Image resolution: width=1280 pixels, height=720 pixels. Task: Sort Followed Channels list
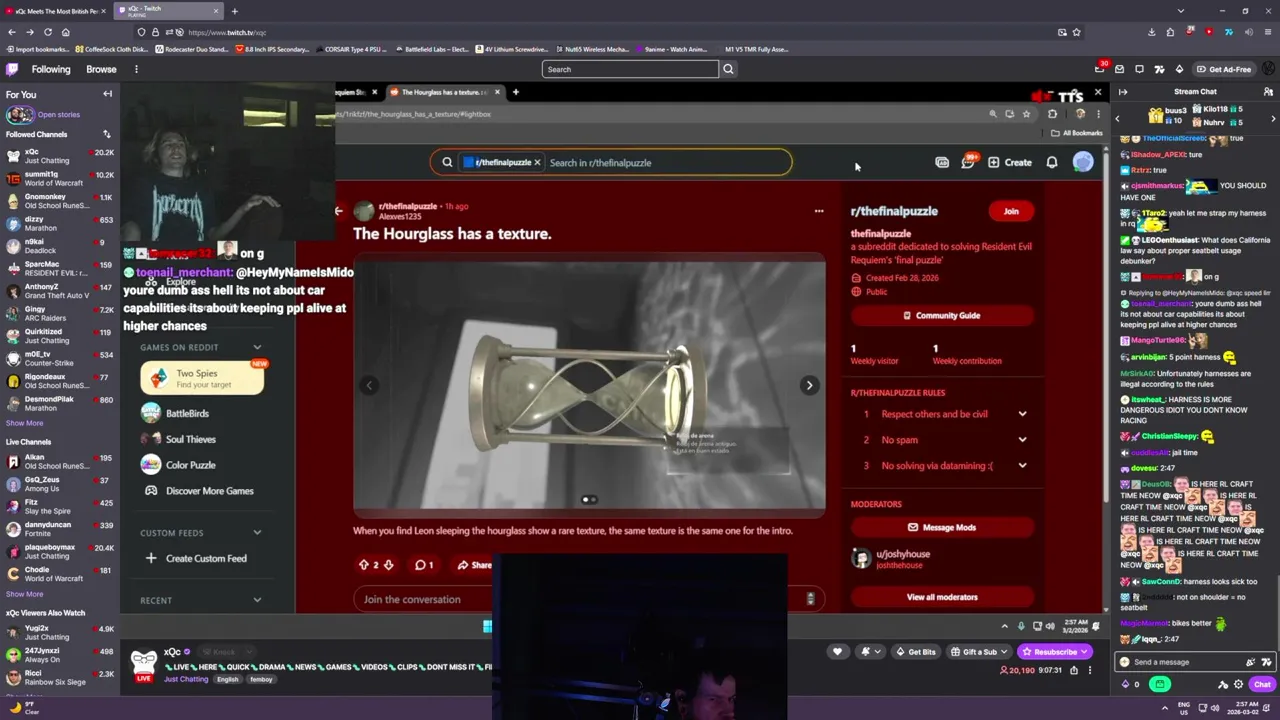(107, 134)
